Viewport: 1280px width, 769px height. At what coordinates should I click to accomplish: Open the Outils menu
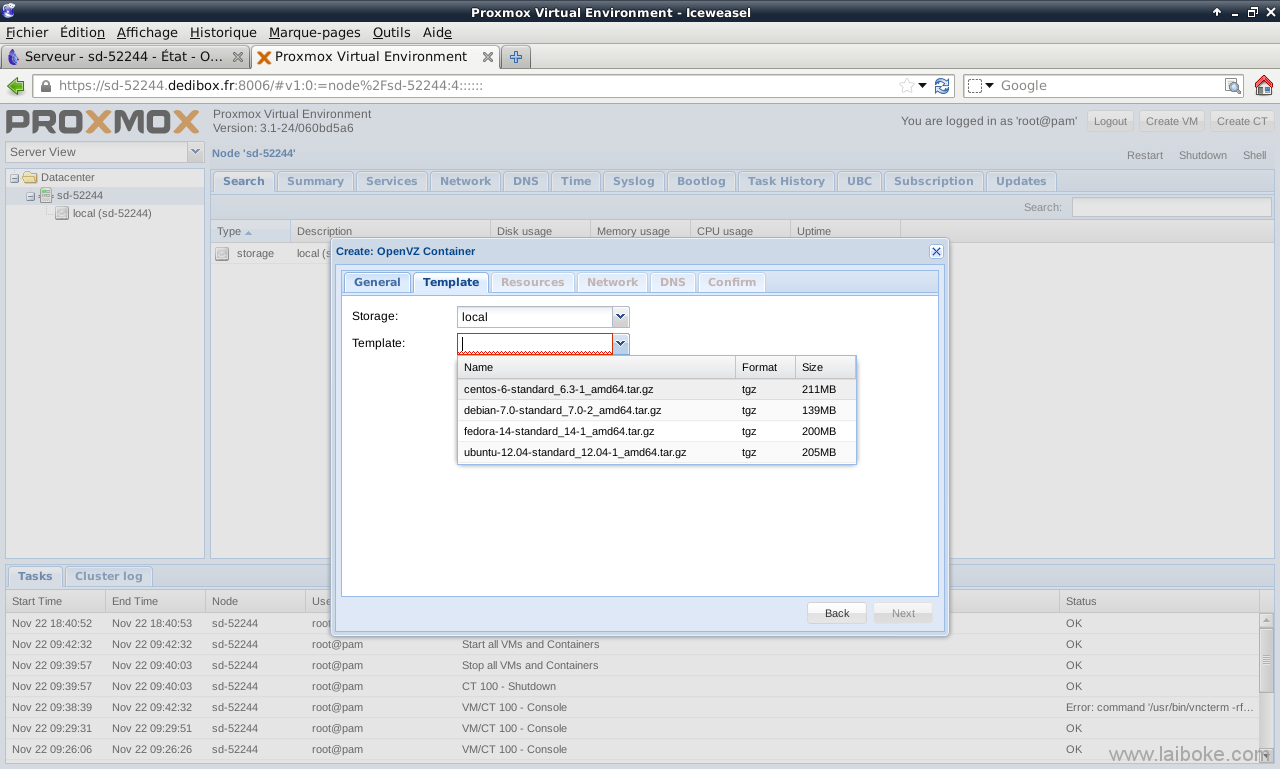click(x=392, y=33)
